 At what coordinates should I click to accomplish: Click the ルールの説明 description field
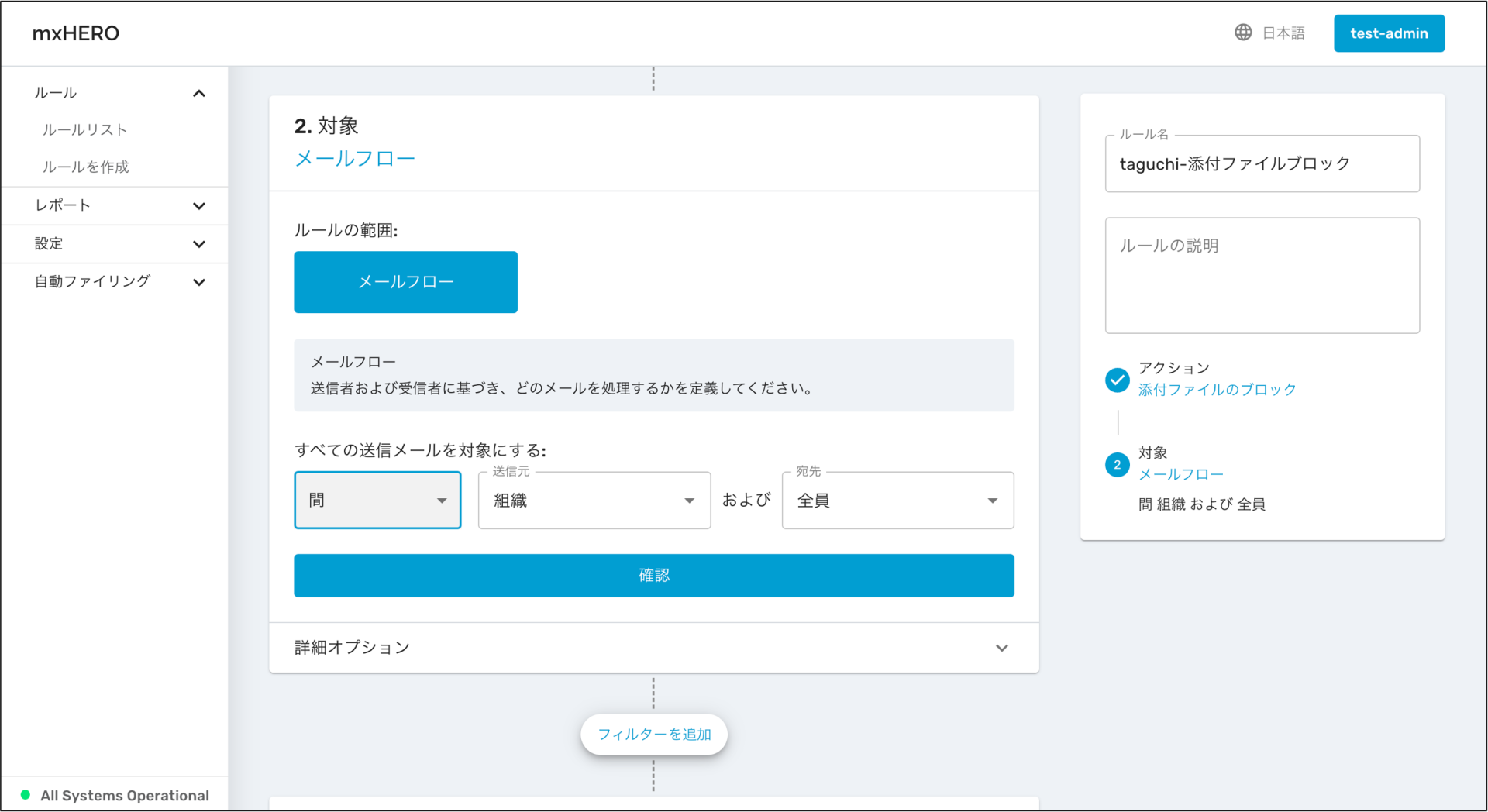pyautogui.click(x=1262, y=275)
